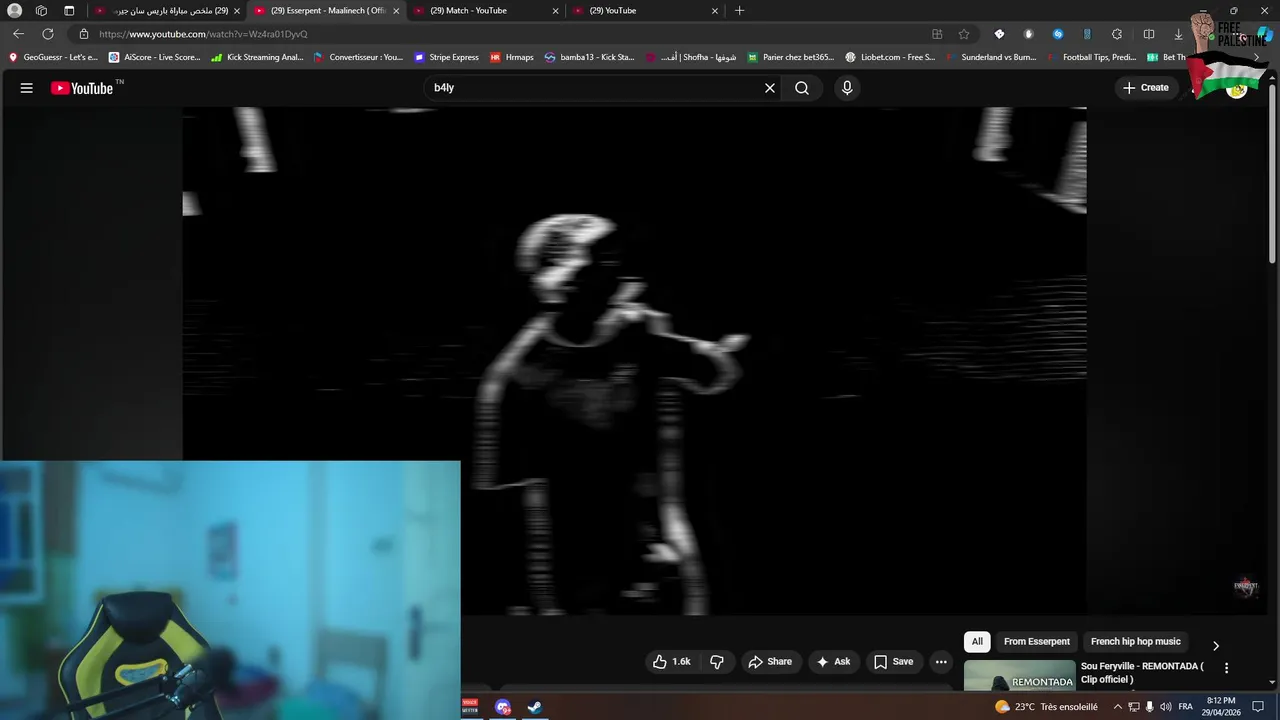Open microphone tray icon

pos(1149,707)
